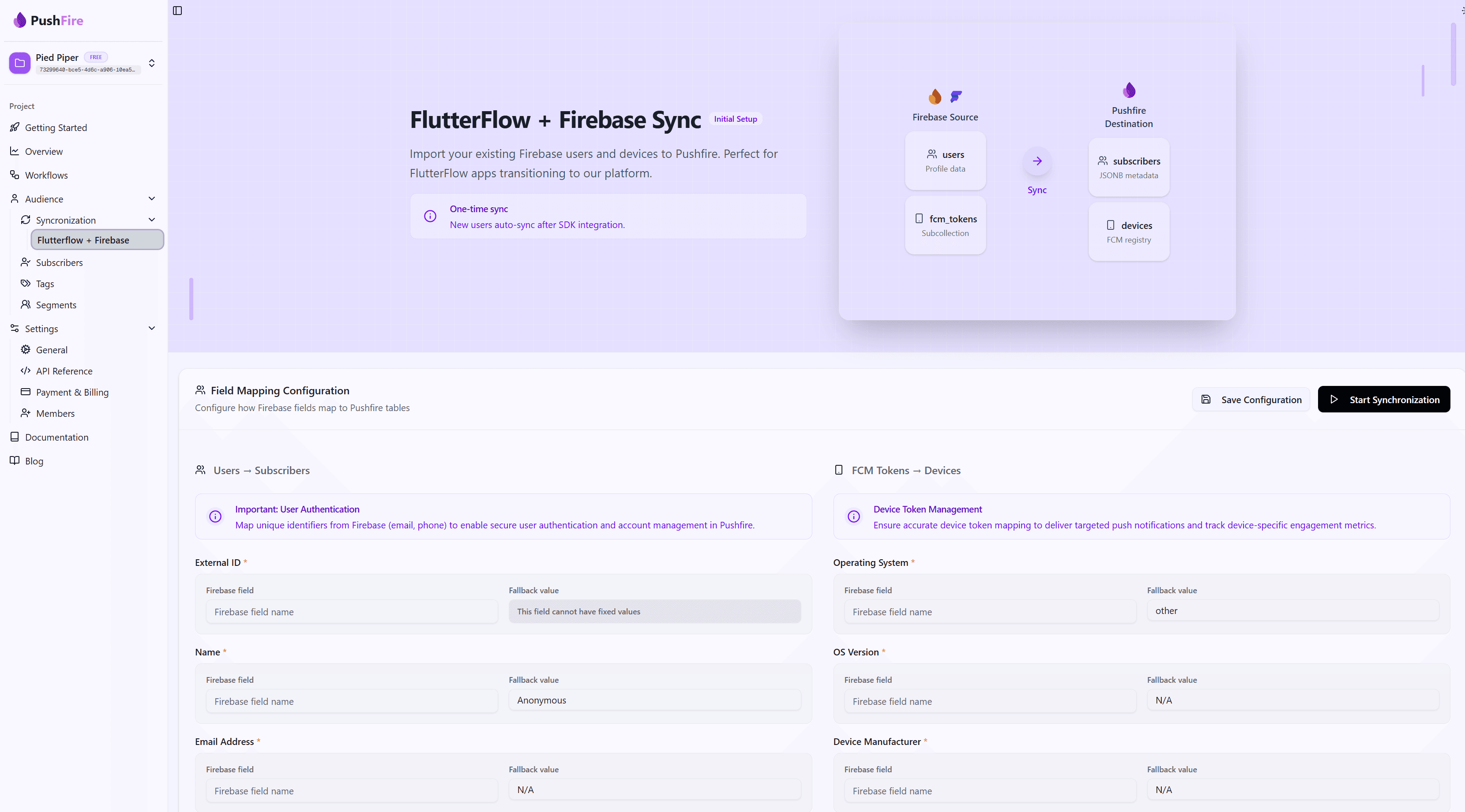Click the PushFire flame logo
Screen dimensions: 1465x812
(20, 20)
